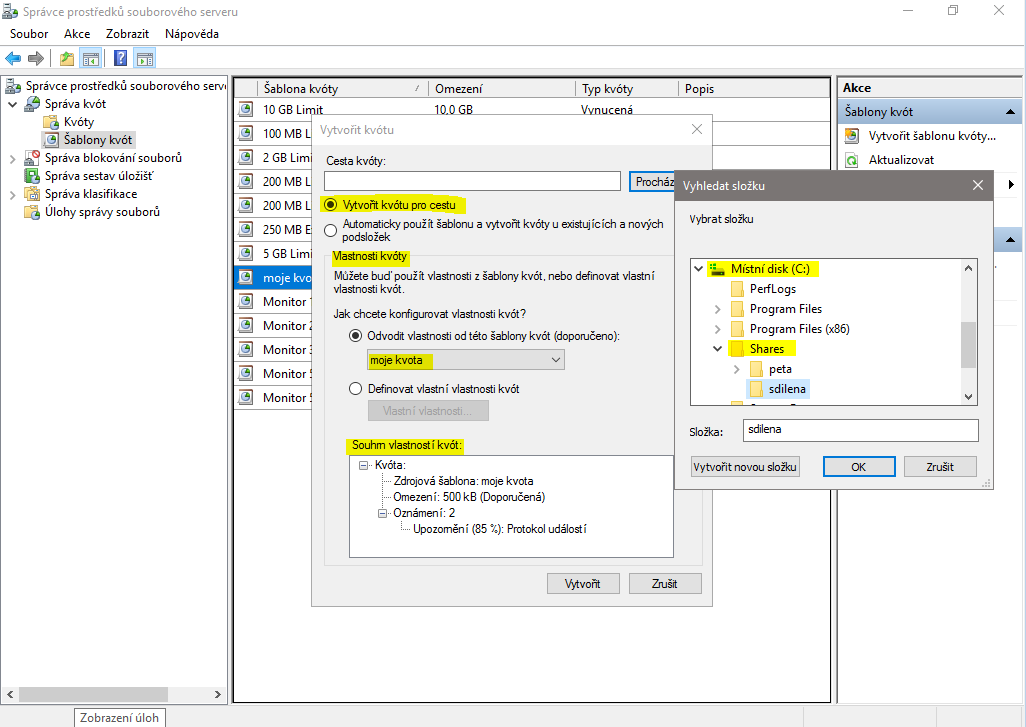This screenshot has height=727, width=1026.
Task: Open the Akce menu
Action: pos(77,34)
